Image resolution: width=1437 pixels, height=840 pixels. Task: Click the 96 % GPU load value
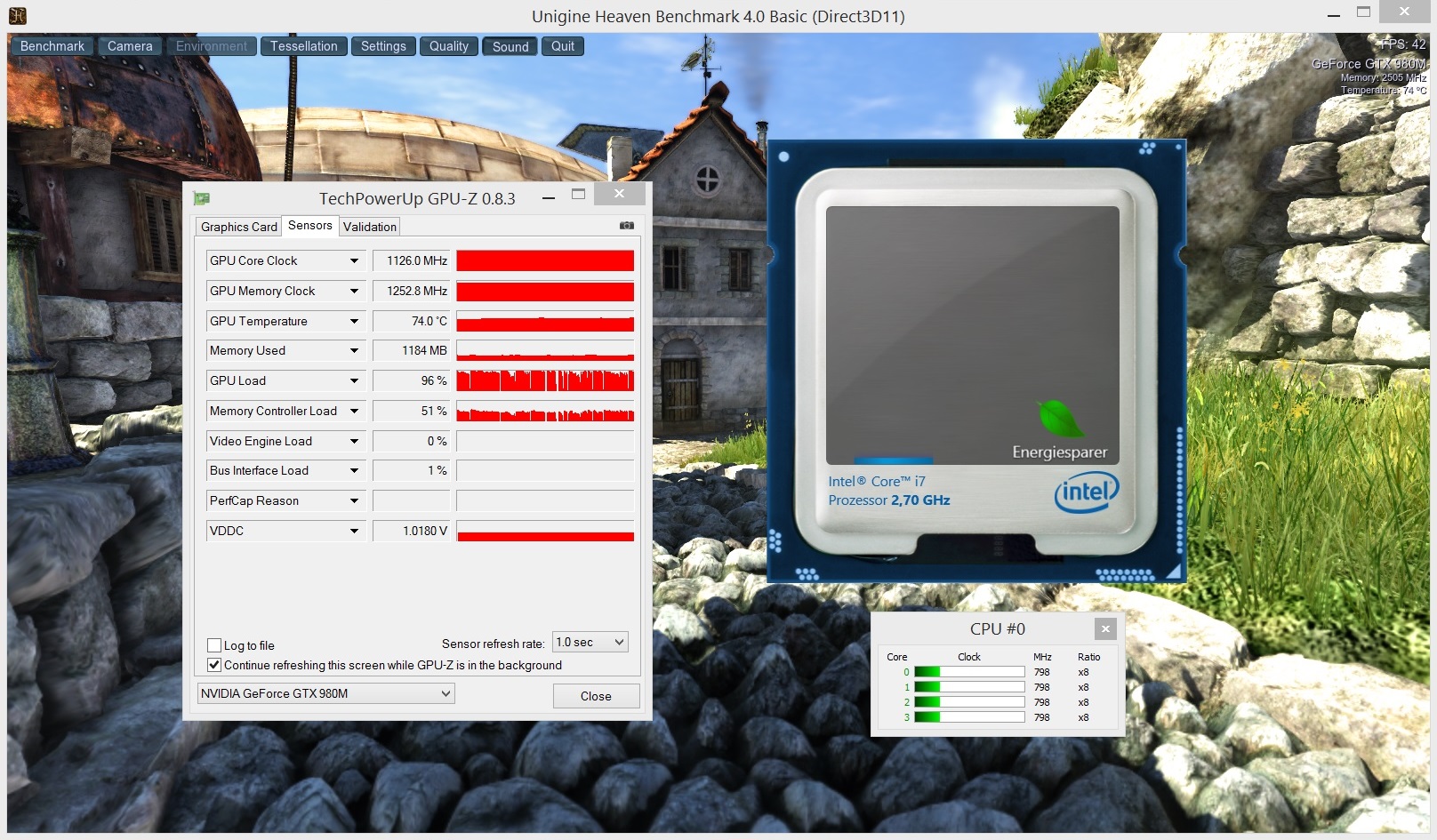pos(412,380)
